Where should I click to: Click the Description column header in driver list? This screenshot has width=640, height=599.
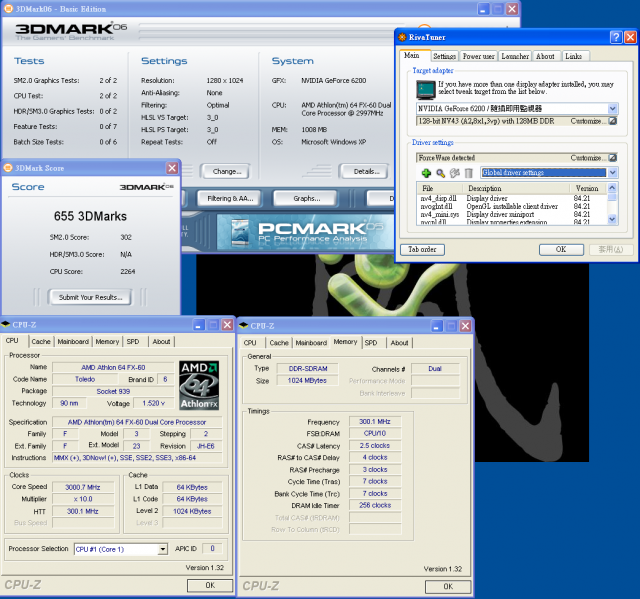coord(516,188)
